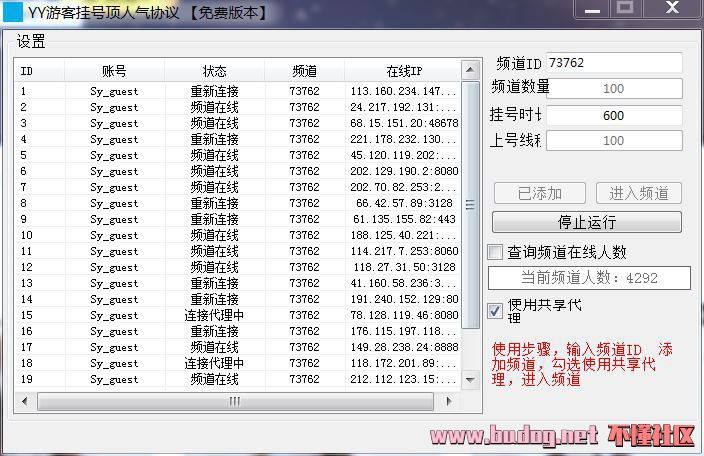This screenshot has width=704, height=456.
Task: Click the list's scroll up arrow
Action: [470, 70]
